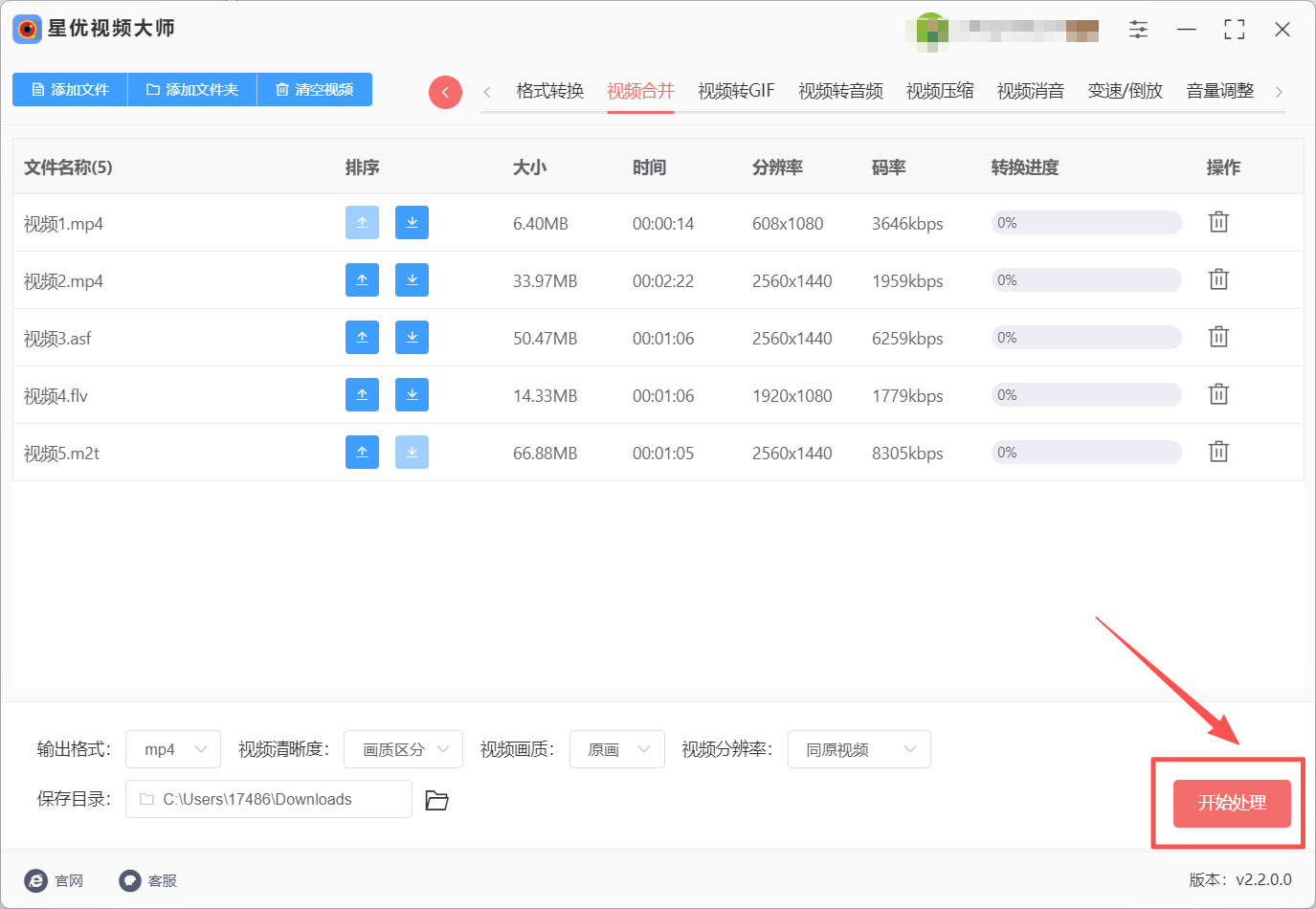Open 官网 website link
1316x909 pixels.
[x=55, y=880]
